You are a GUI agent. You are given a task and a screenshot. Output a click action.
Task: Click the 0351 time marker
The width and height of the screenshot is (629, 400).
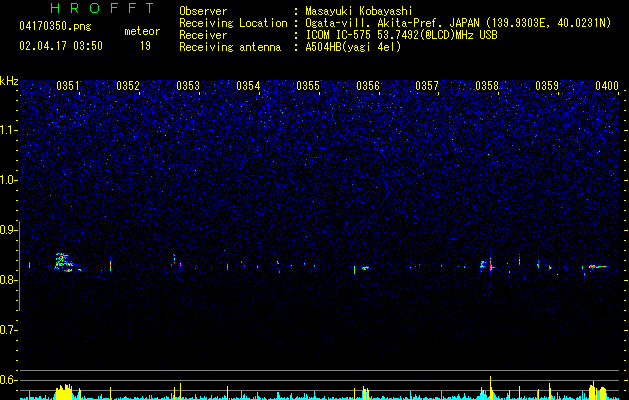(x=67, y=86)
